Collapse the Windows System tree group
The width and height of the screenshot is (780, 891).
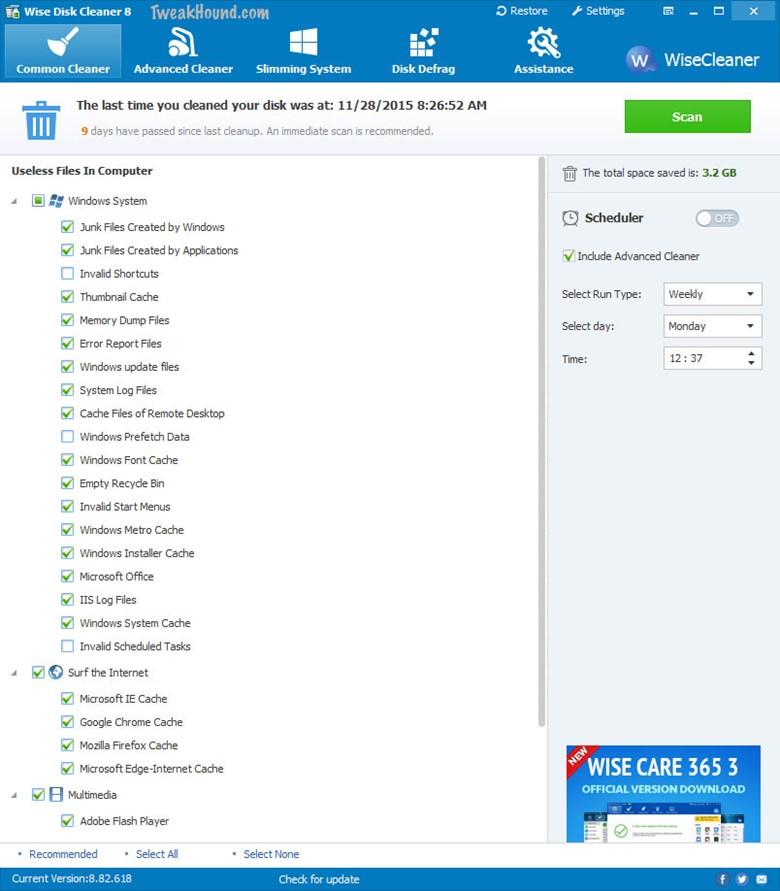tap(14, 201)
